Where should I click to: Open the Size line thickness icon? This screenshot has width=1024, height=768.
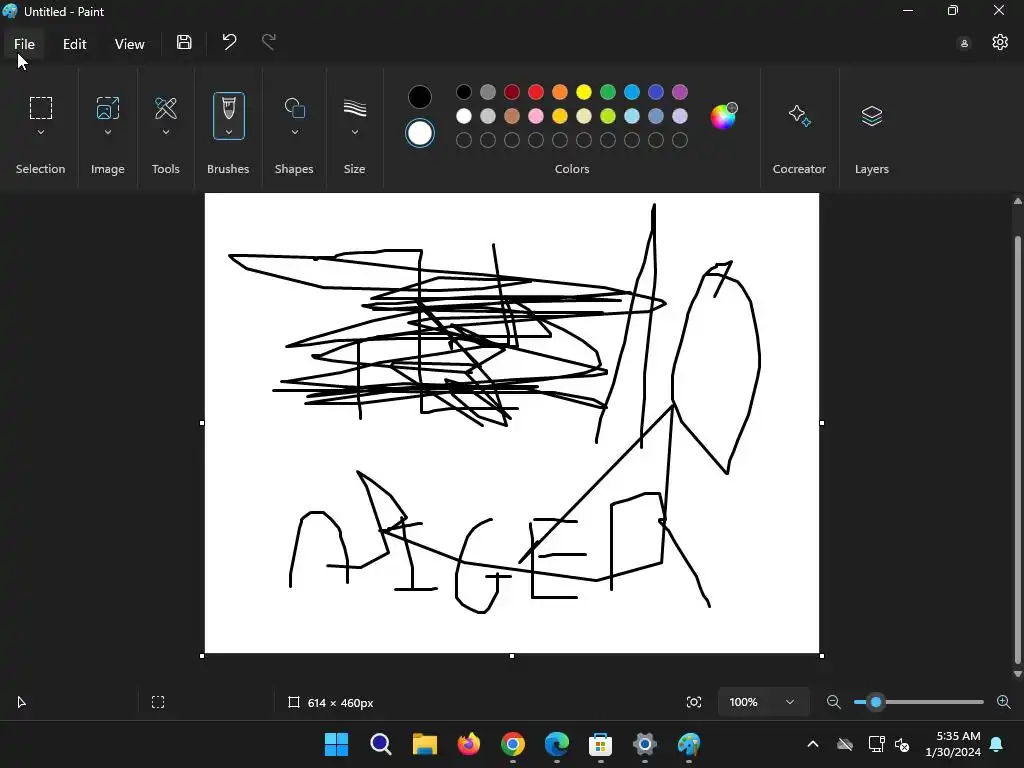point(355,108)
